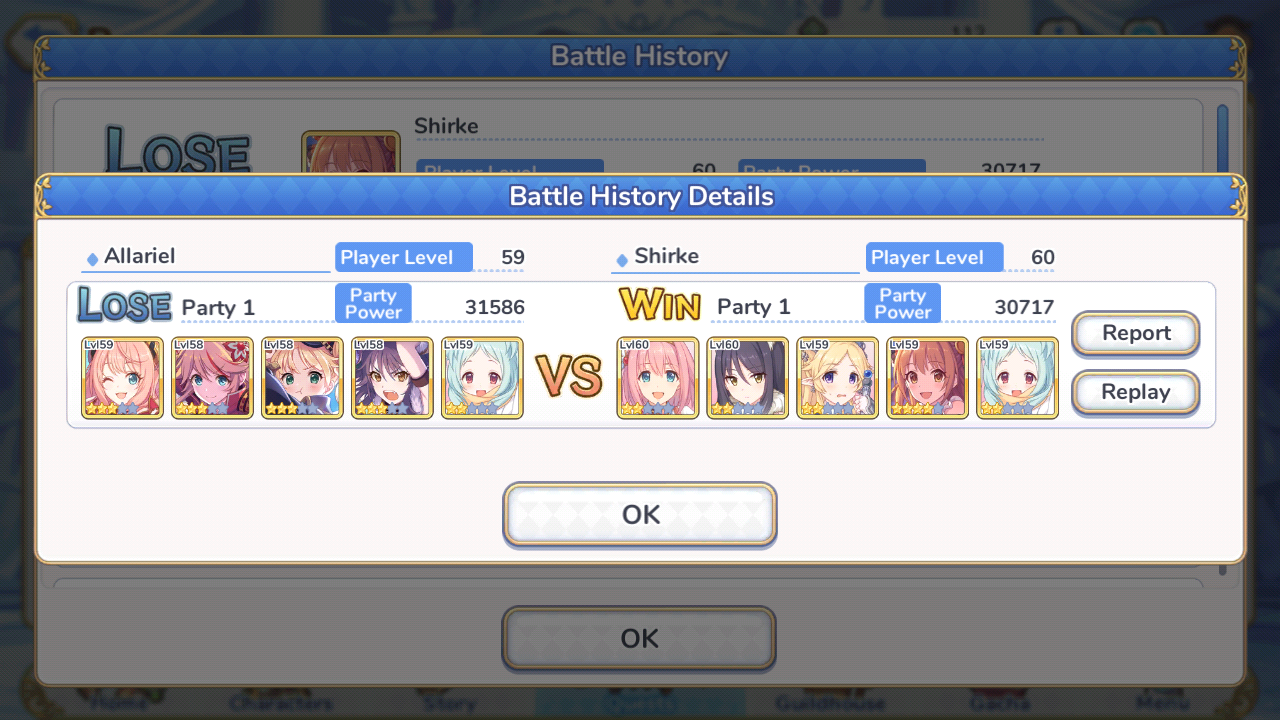
Task: Select Allariel's blonde Lvl58 character portrait
Action: pyautogui.click(x=302, y=378)
